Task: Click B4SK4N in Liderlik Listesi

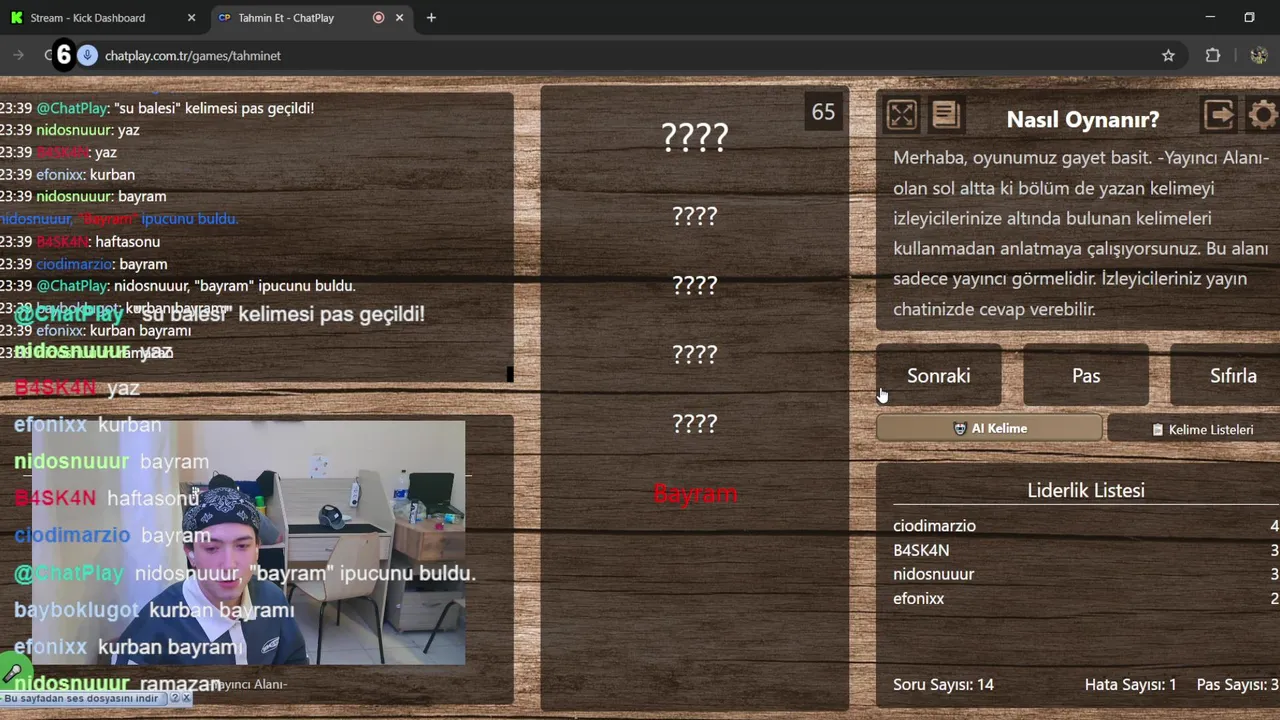Action: tap(921, 550)
